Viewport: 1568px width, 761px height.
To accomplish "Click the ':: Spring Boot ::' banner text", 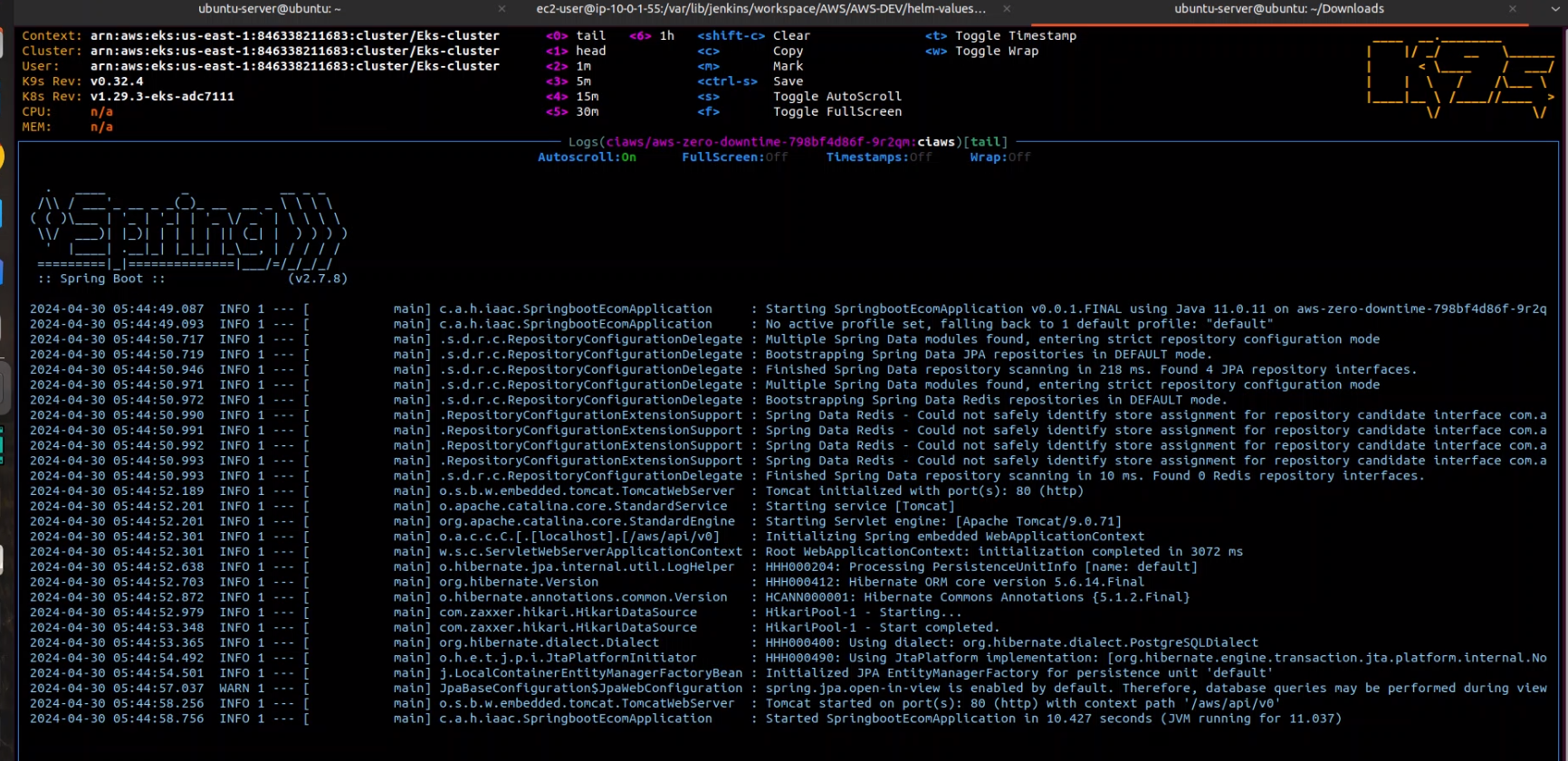I will (101, 279).
